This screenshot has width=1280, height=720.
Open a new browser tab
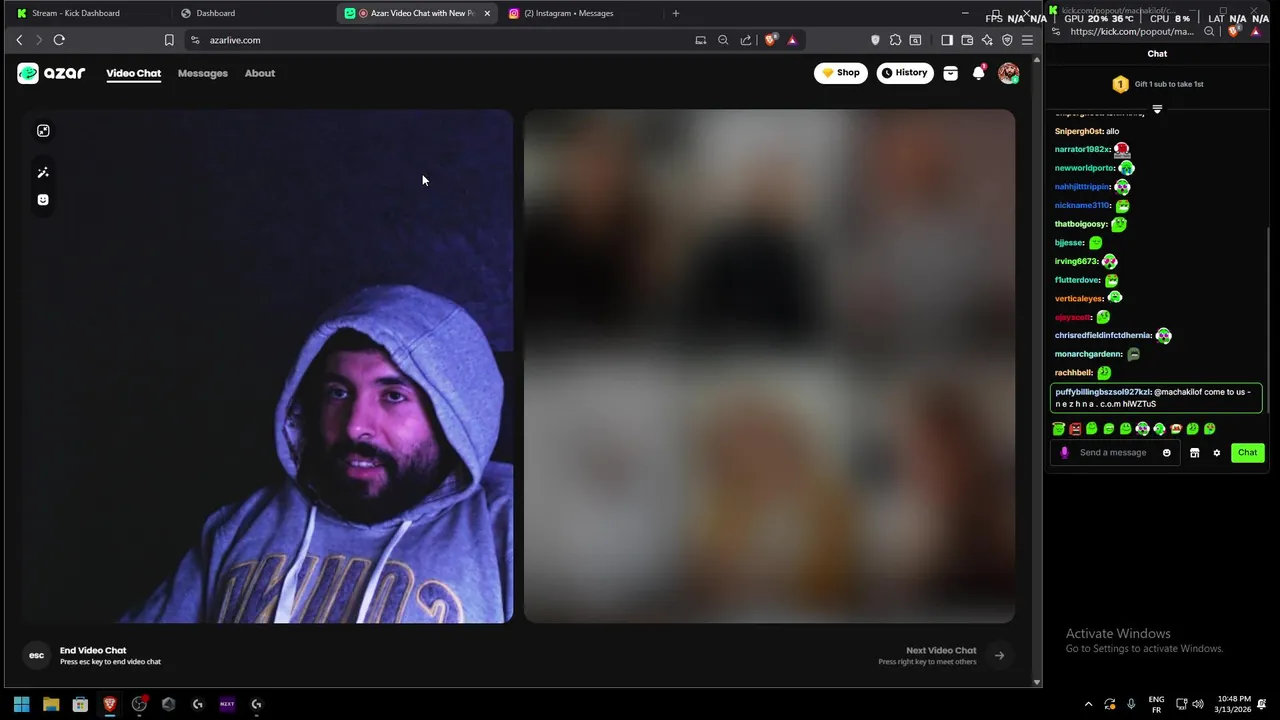pyautogui.click(x=676, y=13)
